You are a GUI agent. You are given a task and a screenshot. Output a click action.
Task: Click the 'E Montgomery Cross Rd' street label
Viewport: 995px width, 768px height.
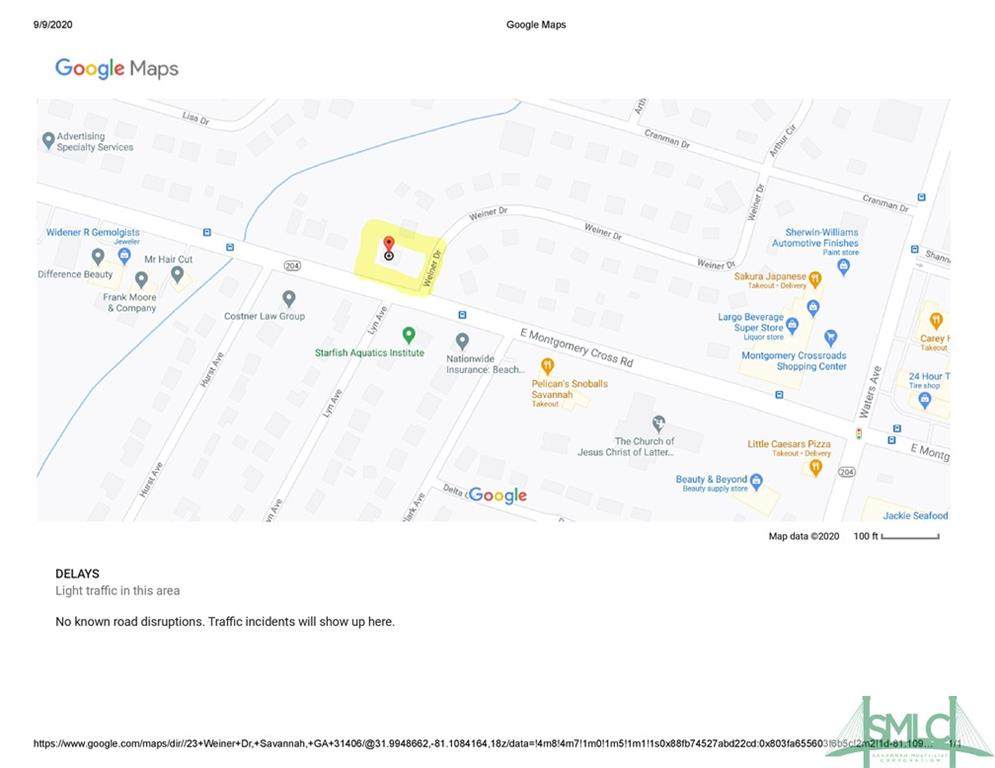point(576,348)
